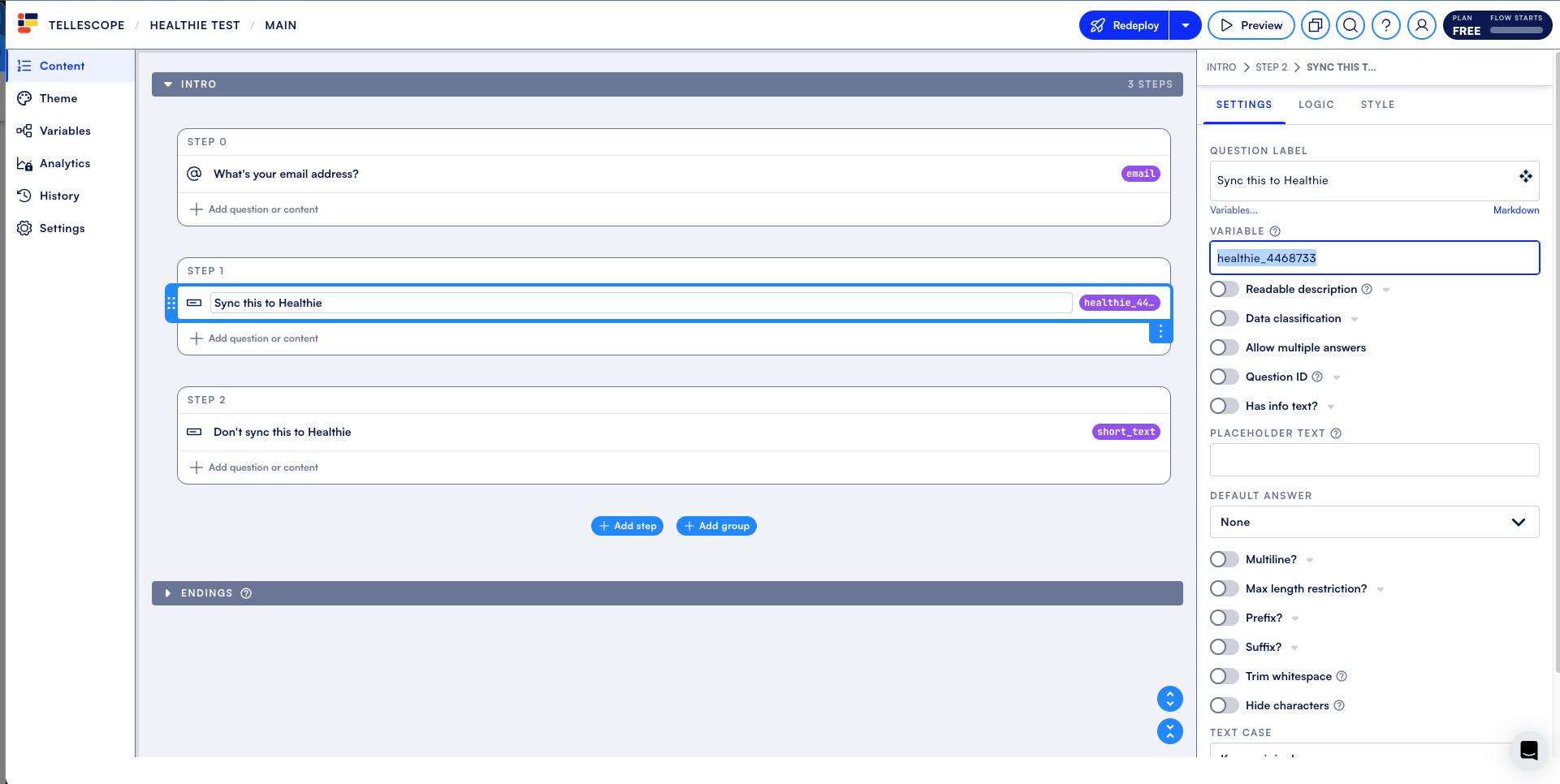The height and width of the screenshot is (784, 1560).
Task: Expand Data classification options arrow
Action: pos(1355,319)
